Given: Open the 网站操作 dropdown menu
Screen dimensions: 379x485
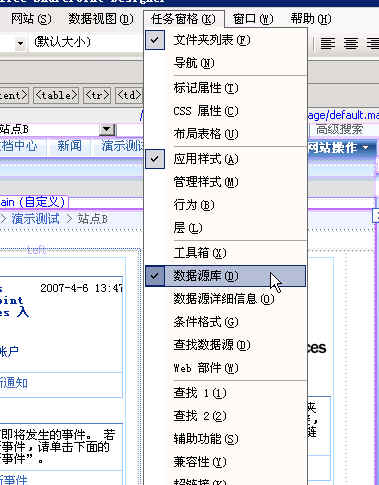Looking at the screenshot, I should (x=340, y=147).
